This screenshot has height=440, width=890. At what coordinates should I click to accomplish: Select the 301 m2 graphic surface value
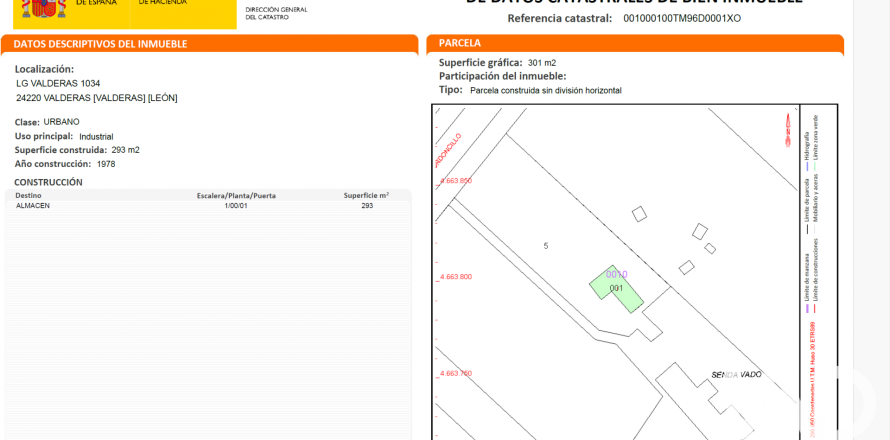point(542,63)
